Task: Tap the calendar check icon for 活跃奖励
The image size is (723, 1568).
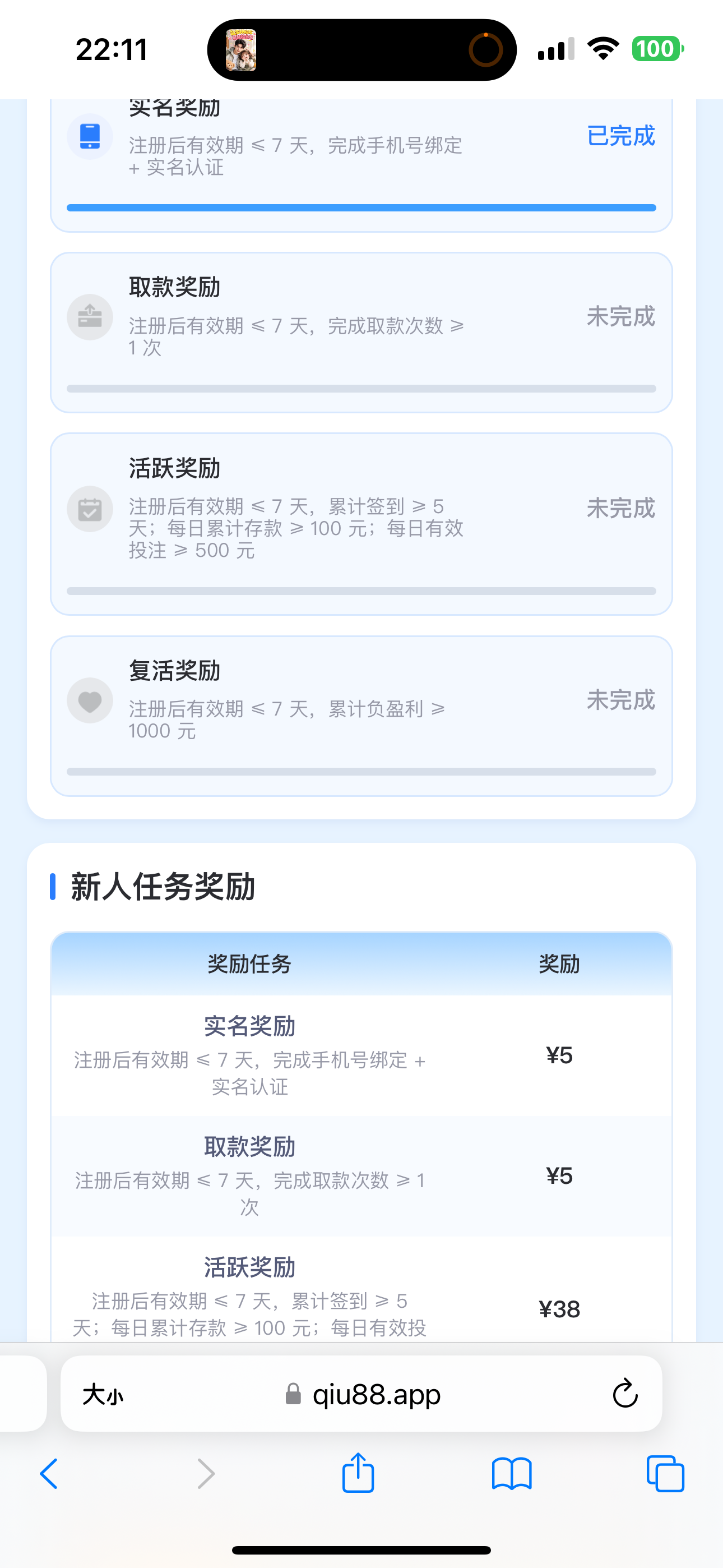Action: 90,508
